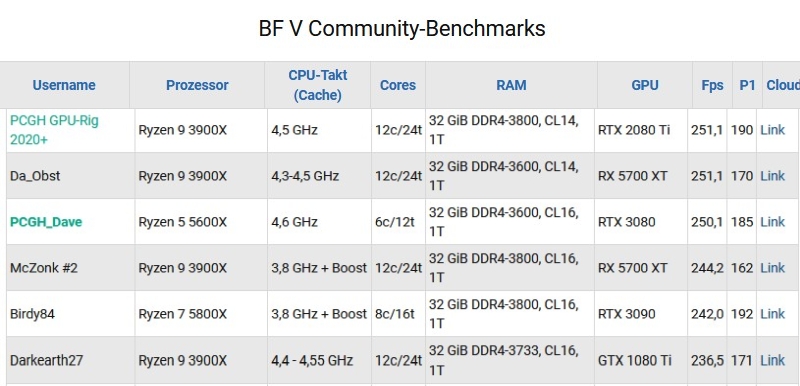The width and height of the screenshot is (800, 386).
Task: Sort table by Username column header
Action: pyautogui.click(x=64, y=85)
